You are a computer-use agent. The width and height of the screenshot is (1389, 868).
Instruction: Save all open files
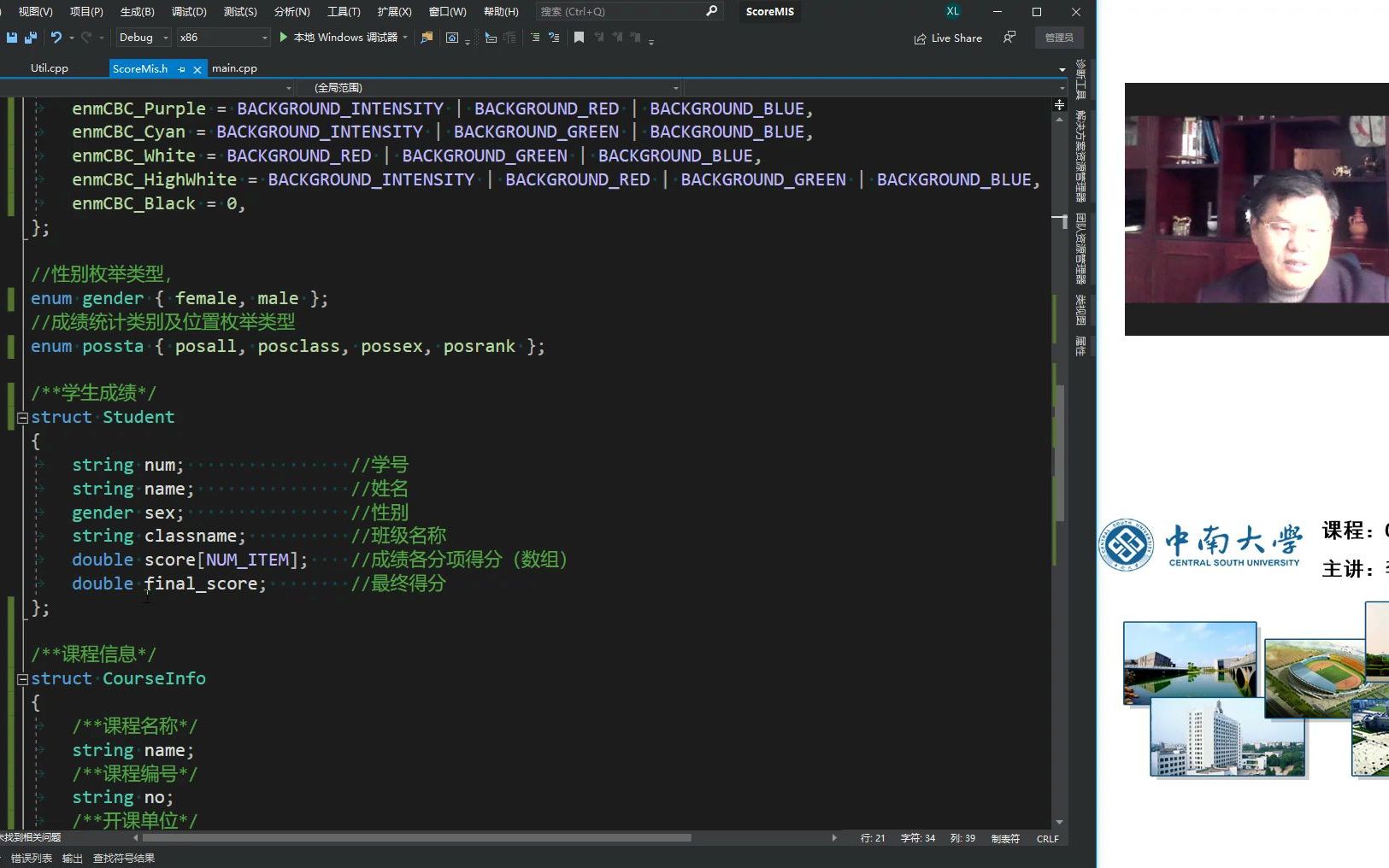click(29, 38)
